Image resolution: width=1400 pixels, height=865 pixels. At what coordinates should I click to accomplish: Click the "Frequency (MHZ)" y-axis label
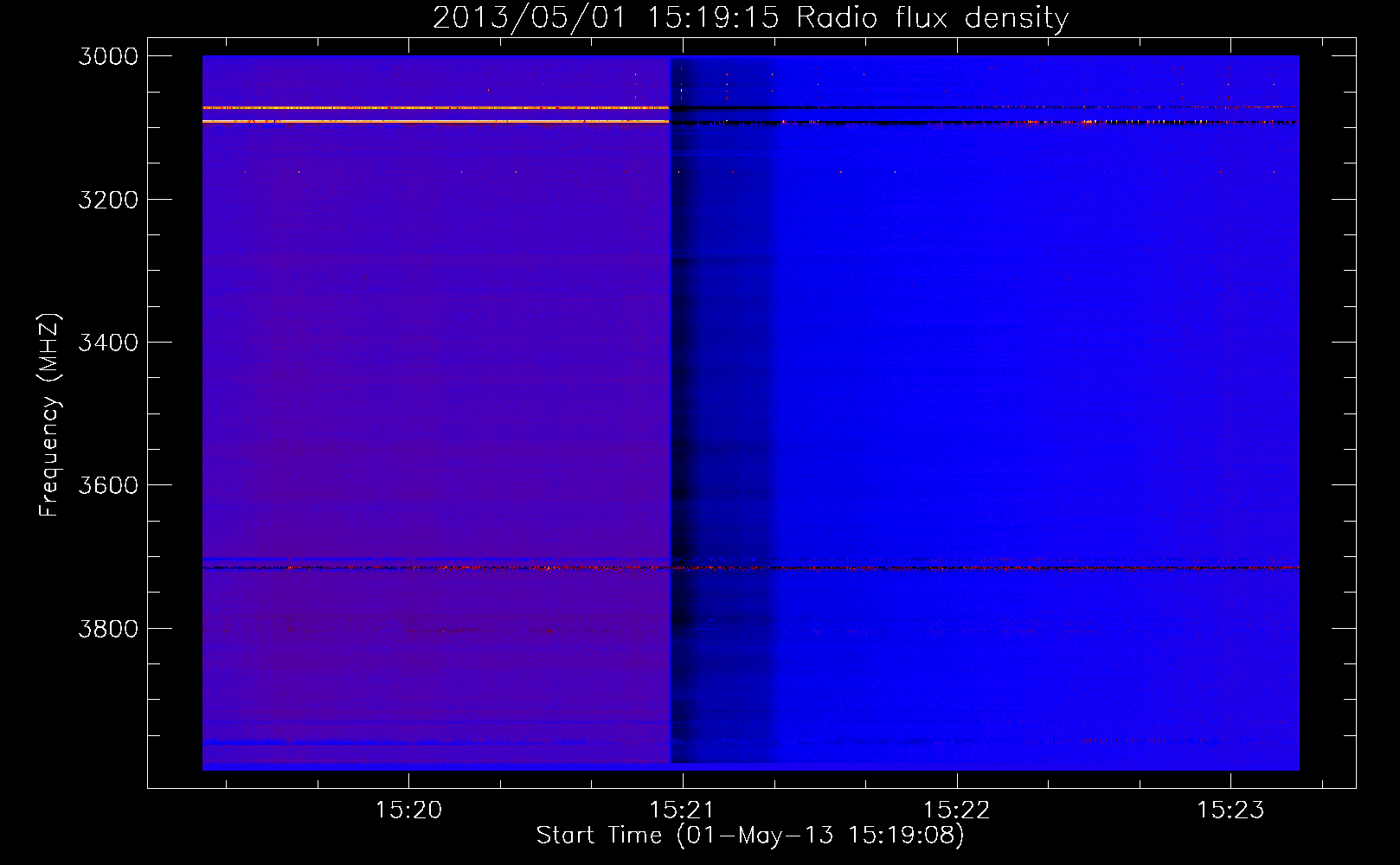point(49,414)
